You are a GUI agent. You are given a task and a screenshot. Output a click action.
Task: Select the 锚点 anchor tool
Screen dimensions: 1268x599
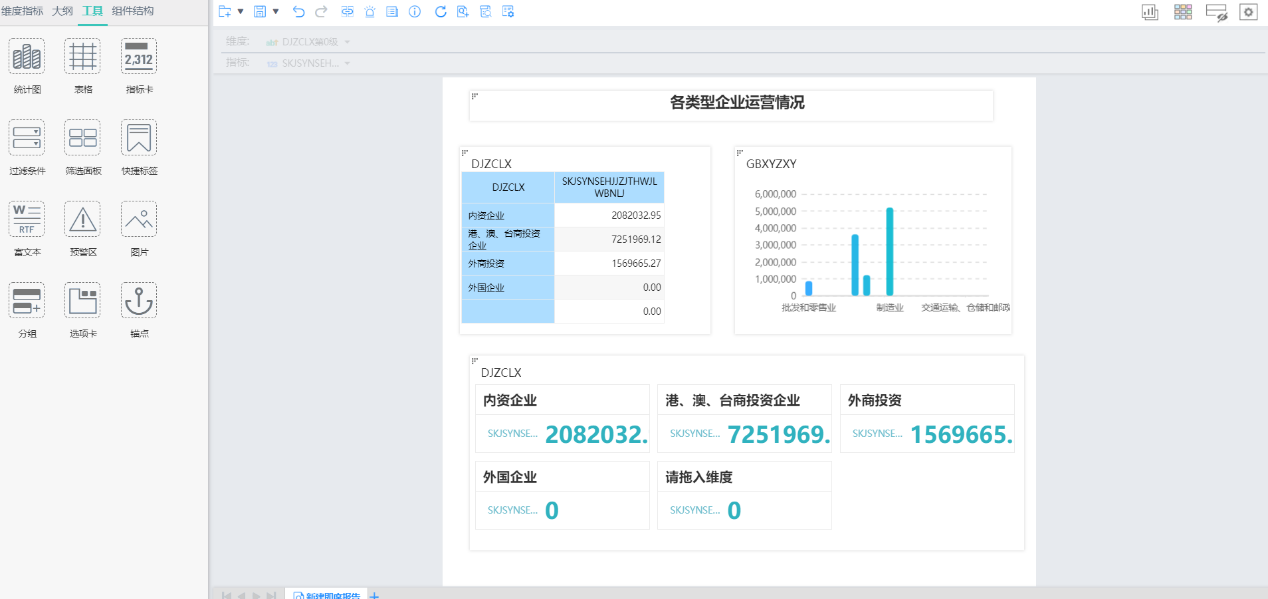139,301
